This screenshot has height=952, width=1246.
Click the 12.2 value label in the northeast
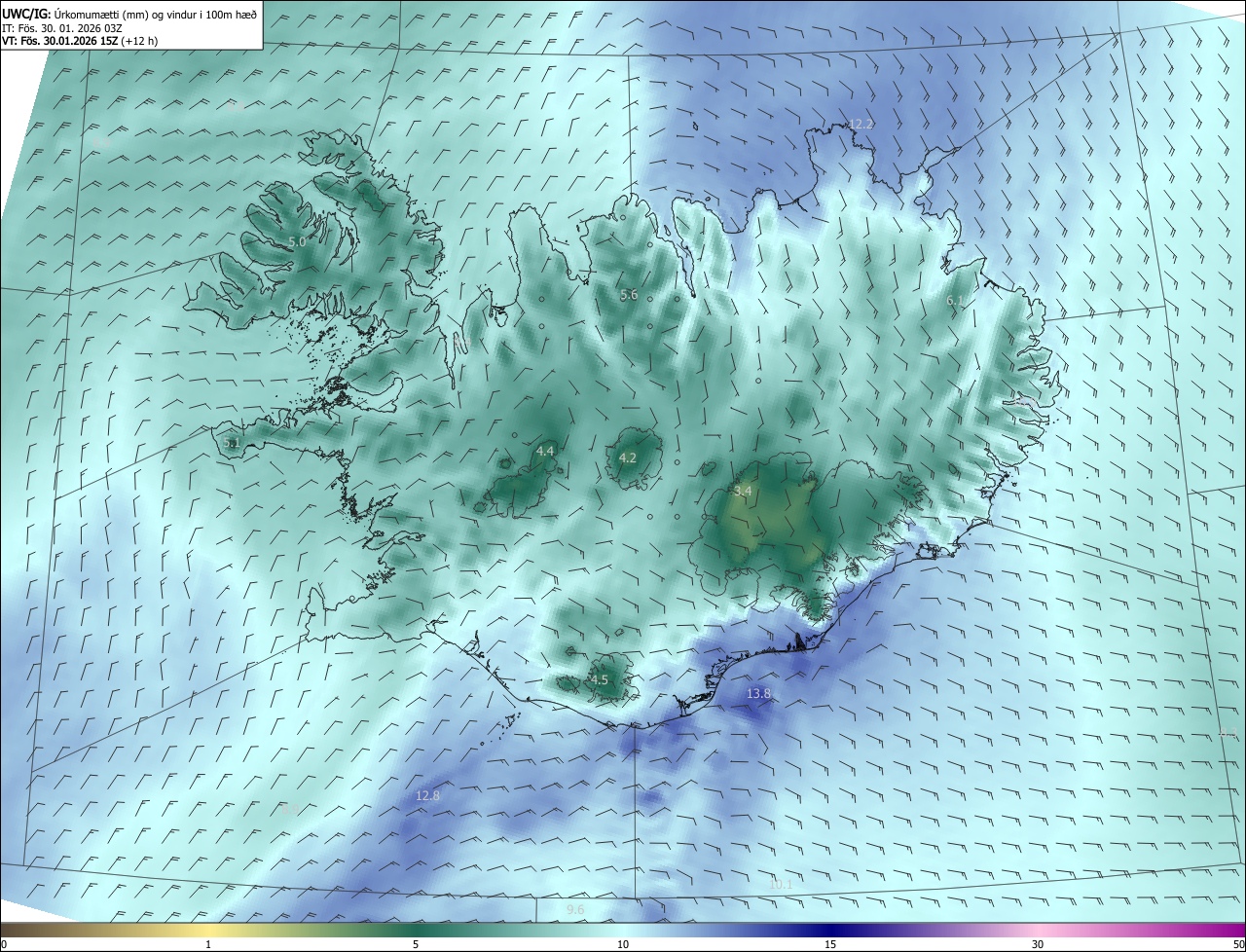pos(861,125)
